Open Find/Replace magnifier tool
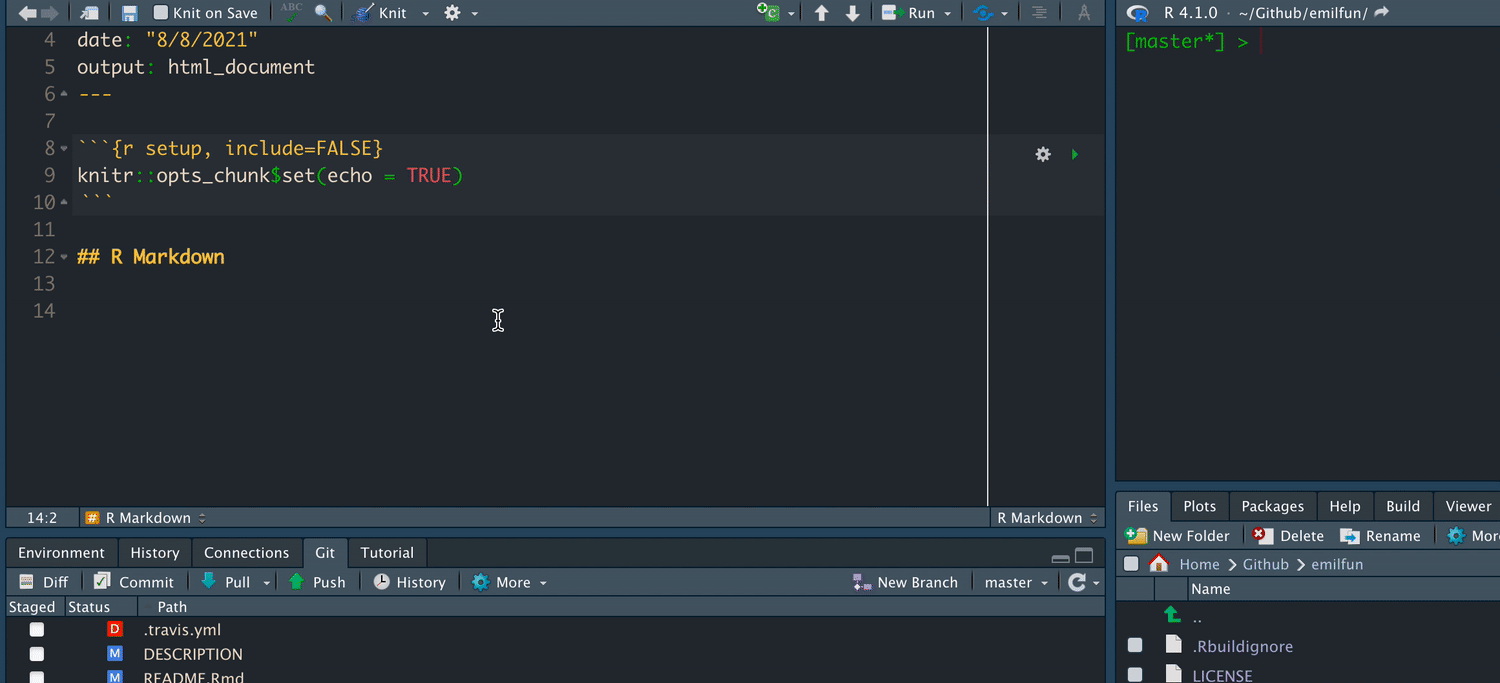1500x683 pixels. pyautogui.click(x=322, y=13)
